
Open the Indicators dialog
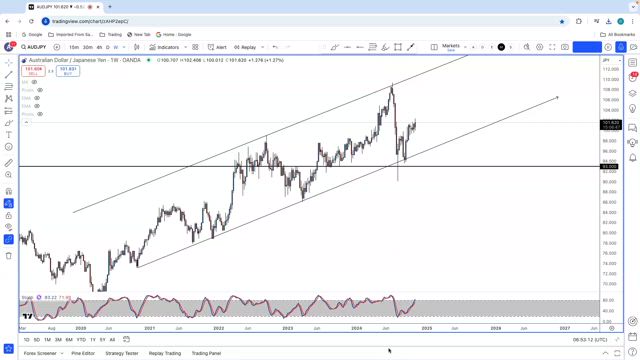164,47
